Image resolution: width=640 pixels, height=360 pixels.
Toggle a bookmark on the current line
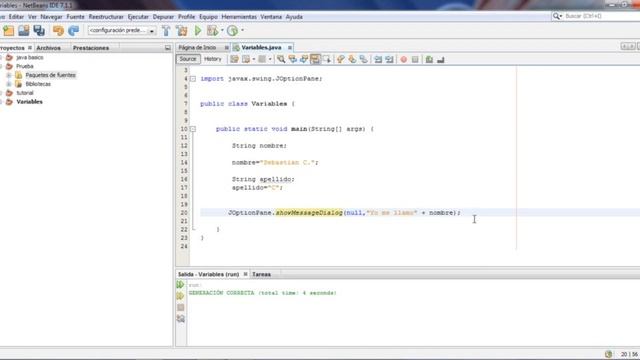(363, 60)
